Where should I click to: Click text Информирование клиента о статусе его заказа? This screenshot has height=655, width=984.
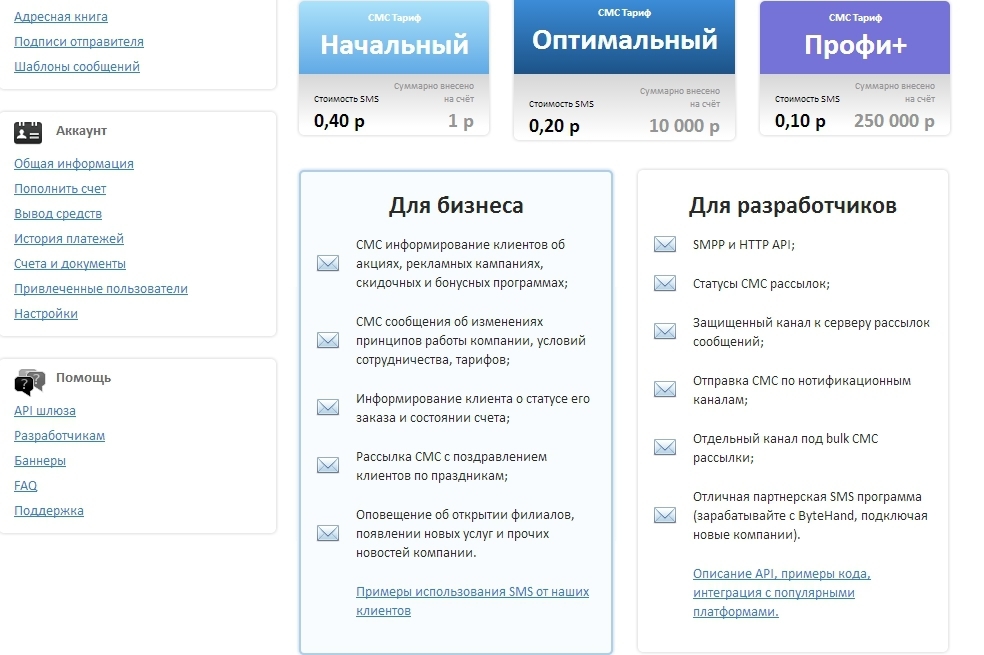pyautogui.click(x=473, y=408)
